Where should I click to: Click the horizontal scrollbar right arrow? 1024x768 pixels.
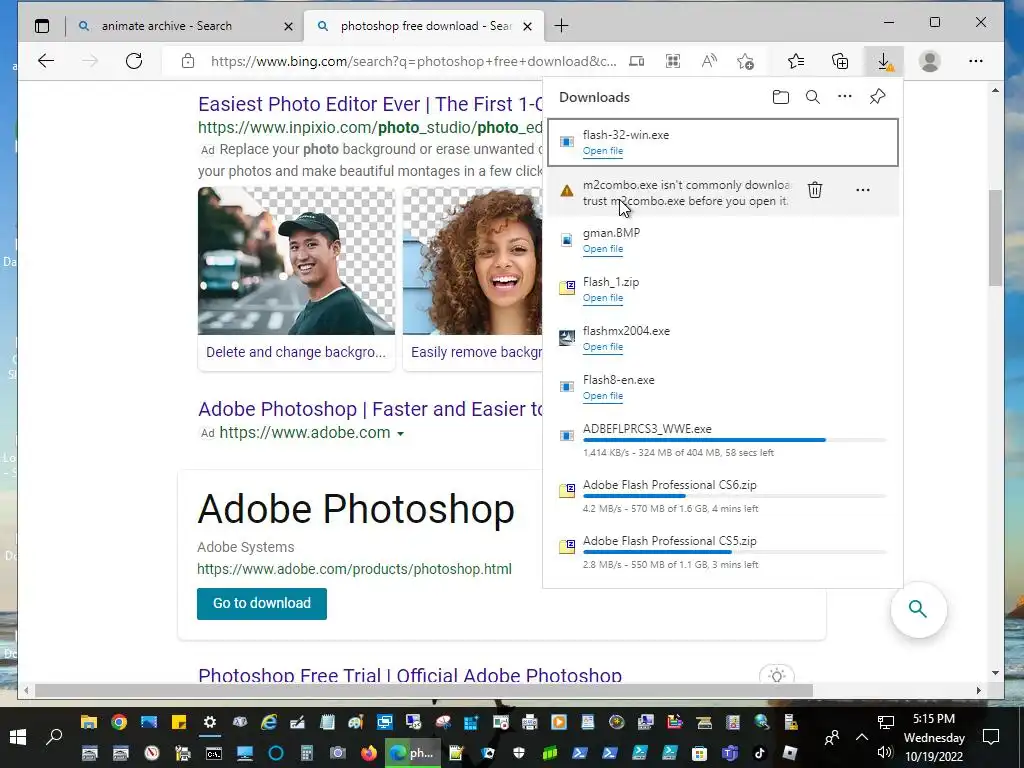pyautogui.click(x=978, y=691)
